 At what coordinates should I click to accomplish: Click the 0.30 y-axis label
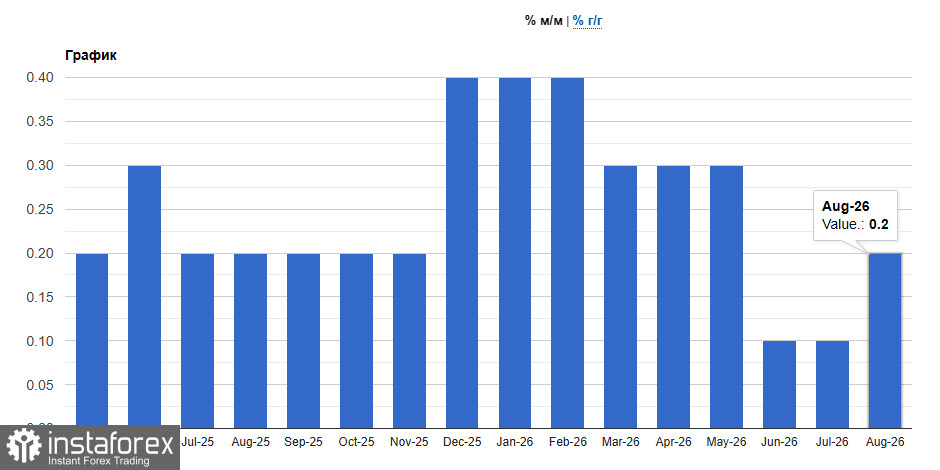coord(41,165)
